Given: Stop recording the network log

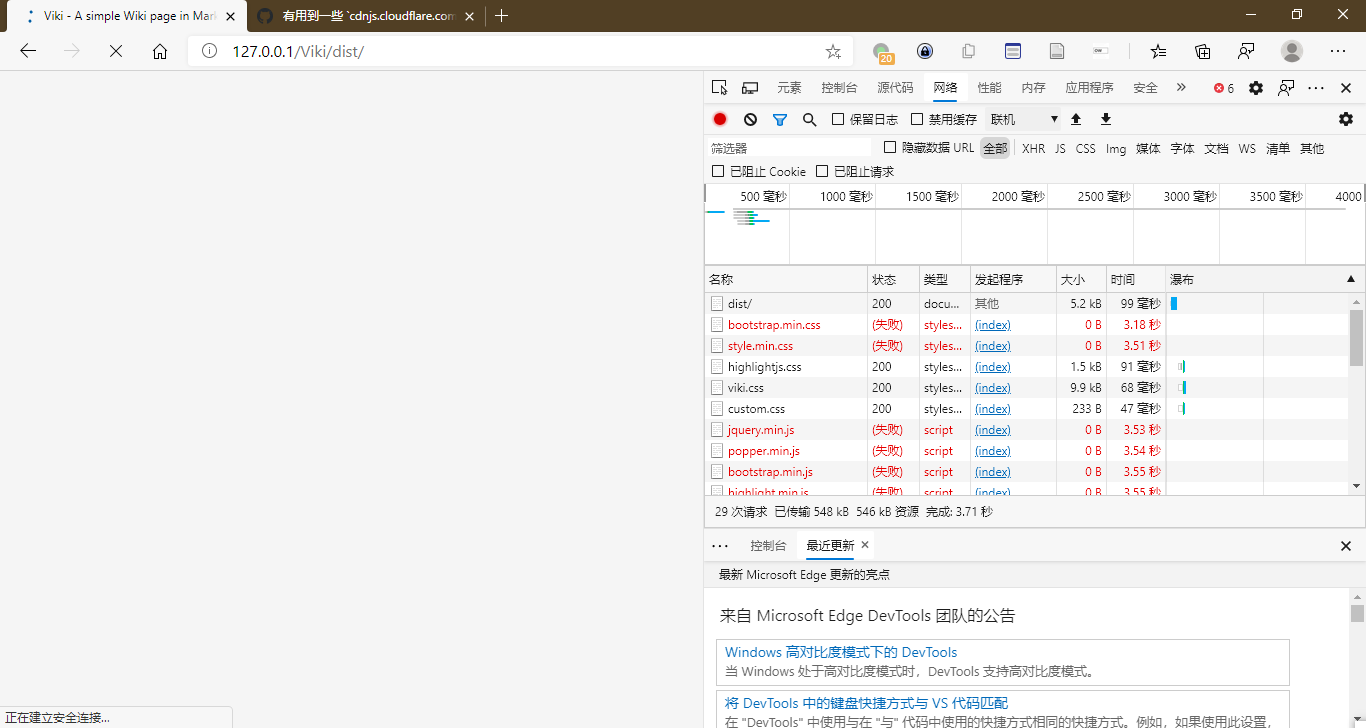Looking at the screenshot, I should [x=719, y=118].
